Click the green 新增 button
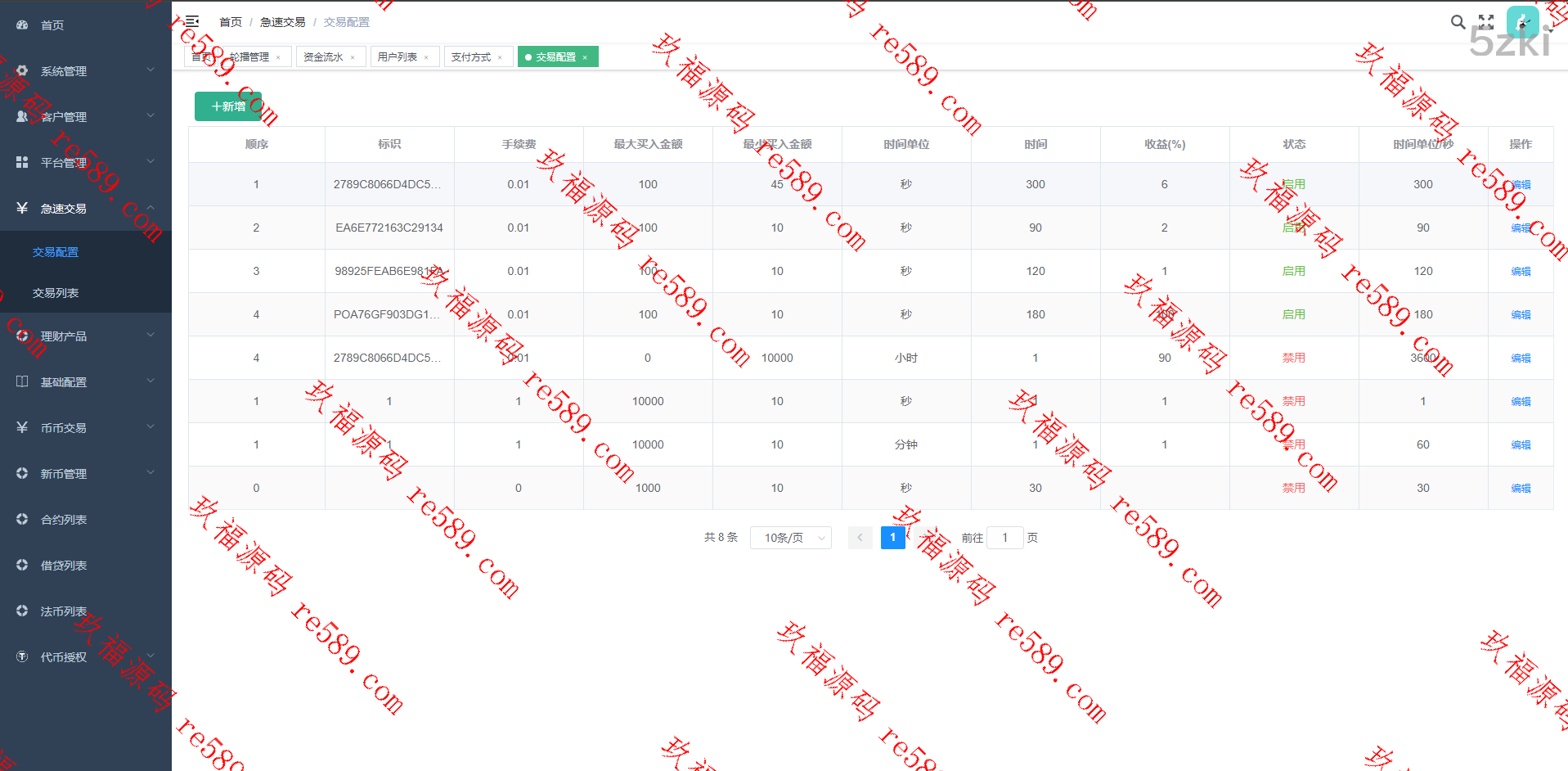Image resolution: width=1568 pixels, height=771 pixels. (228, 106)
